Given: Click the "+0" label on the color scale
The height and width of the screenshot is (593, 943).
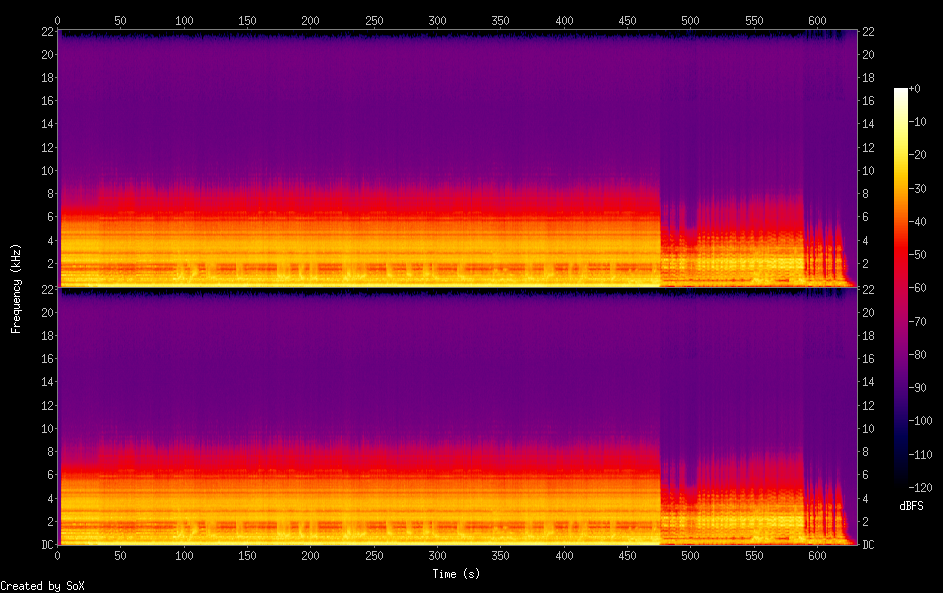Looking at the screenshot, I should tap(914, 89).
